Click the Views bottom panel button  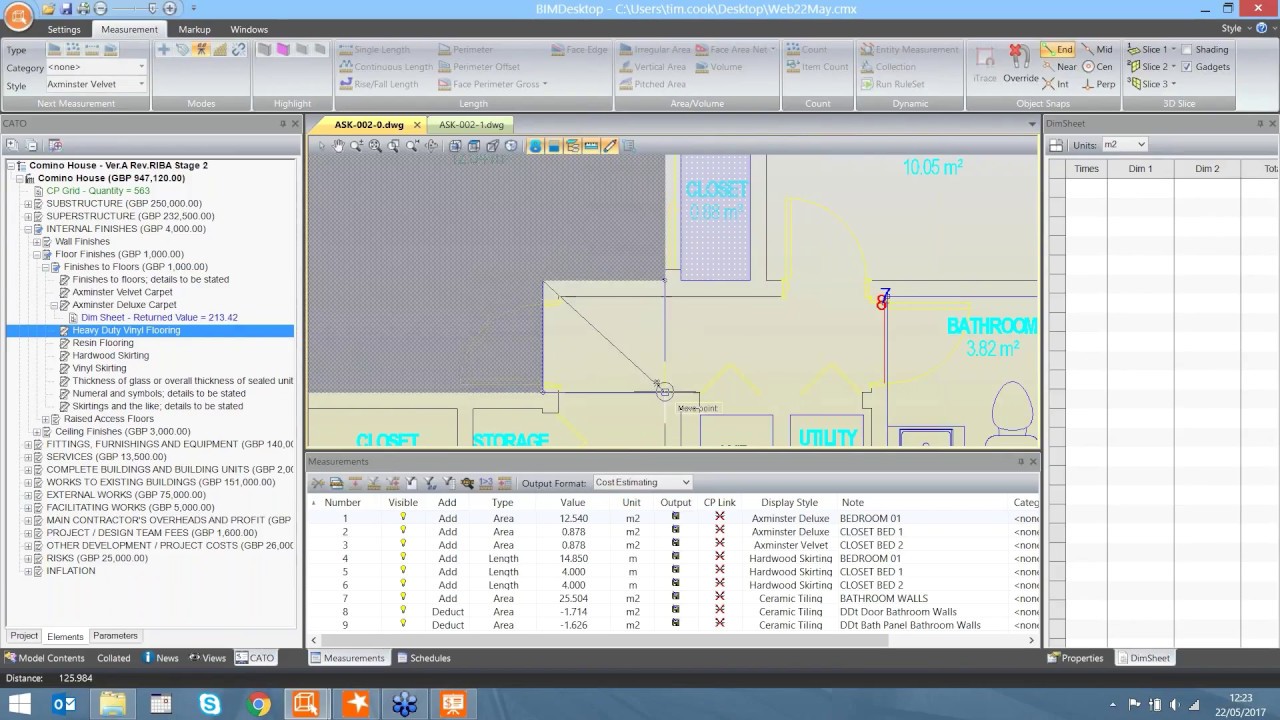click(x=207, y=658)
